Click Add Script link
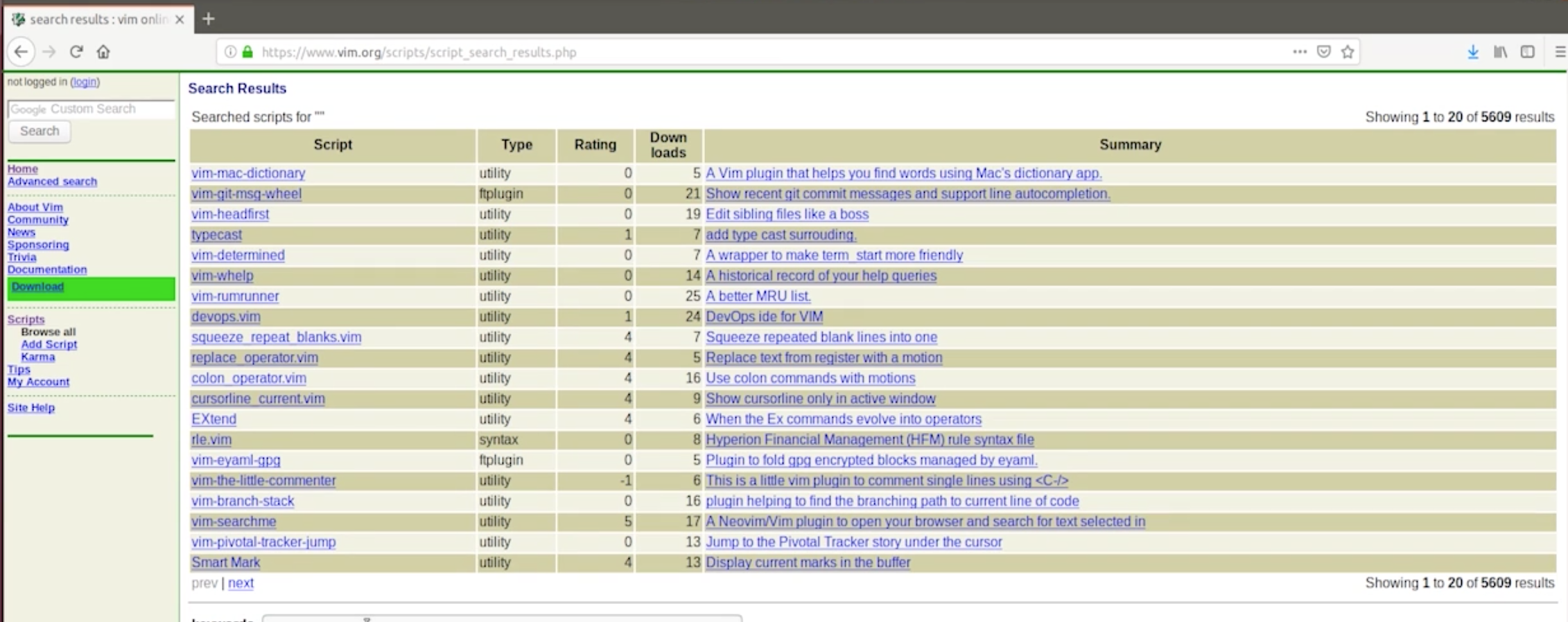This screenshot has height=622, width=1568. coord(49,344)
